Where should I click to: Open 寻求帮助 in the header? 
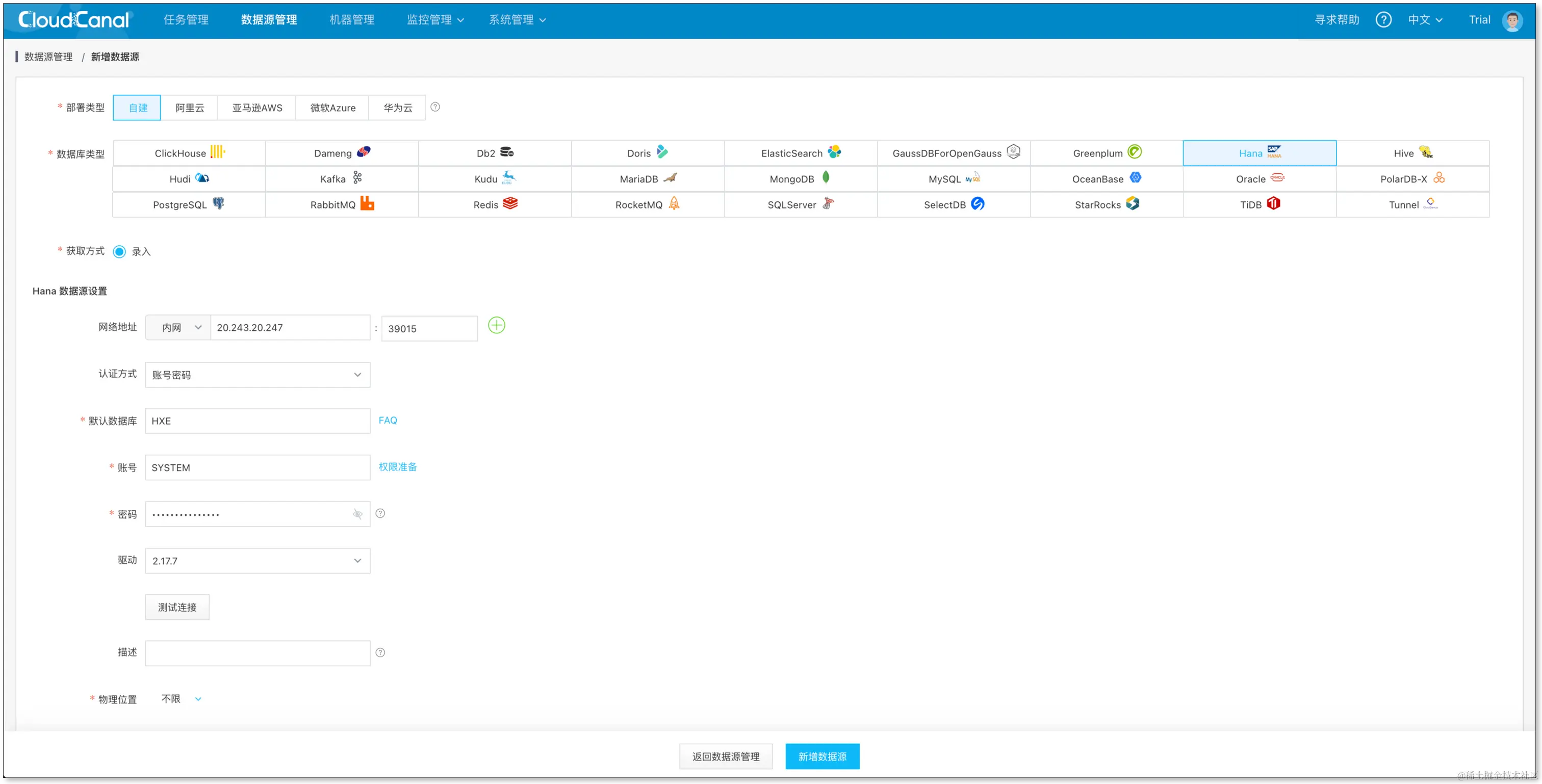tap(1337, 20)
